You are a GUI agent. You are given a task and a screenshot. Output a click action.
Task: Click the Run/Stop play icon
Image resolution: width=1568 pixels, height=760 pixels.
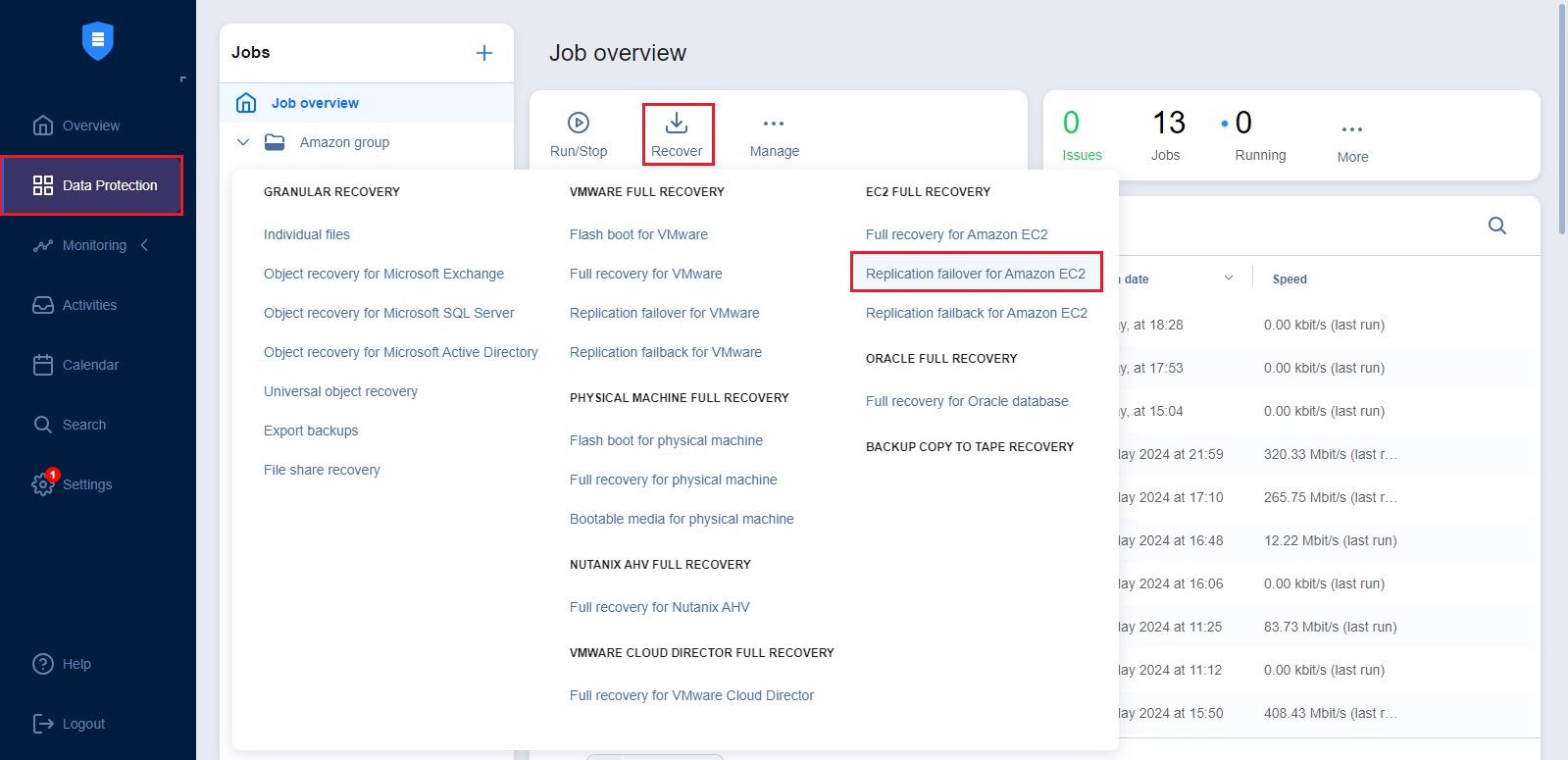pyautogui.click(x=579, y=123)
